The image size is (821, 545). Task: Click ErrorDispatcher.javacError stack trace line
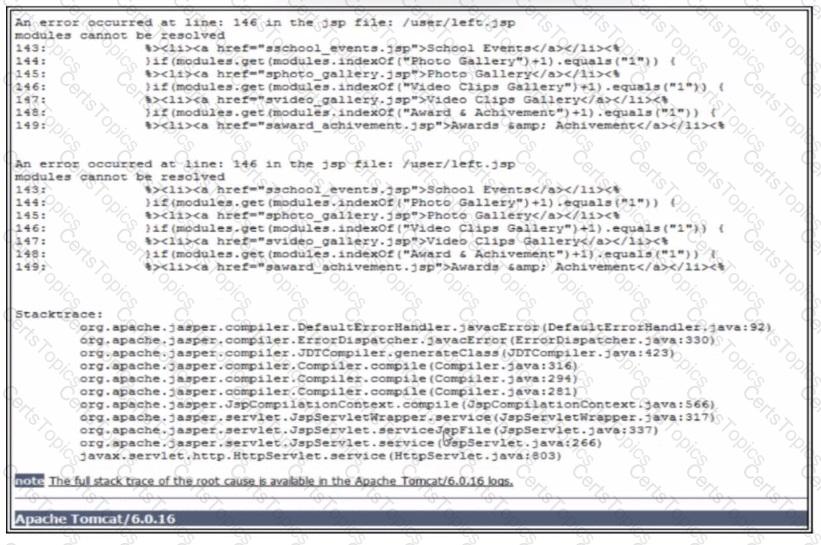[397, 340]
